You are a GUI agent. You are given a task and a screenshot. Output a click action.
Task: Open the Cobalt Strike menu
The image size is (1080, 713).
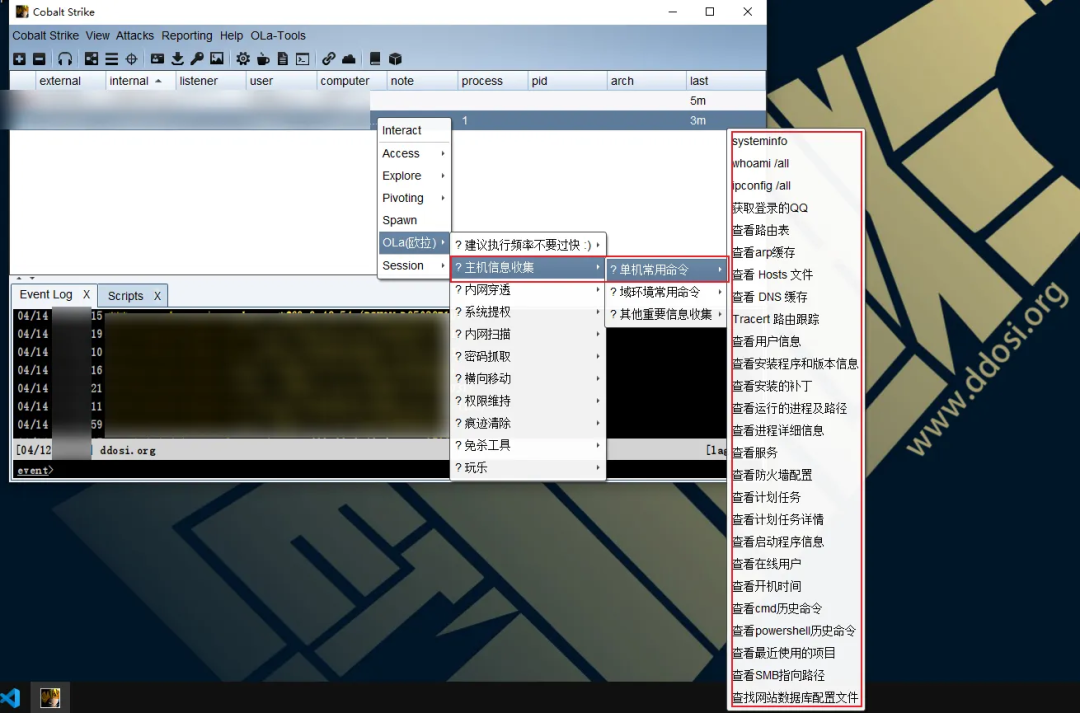coord(45,35)
